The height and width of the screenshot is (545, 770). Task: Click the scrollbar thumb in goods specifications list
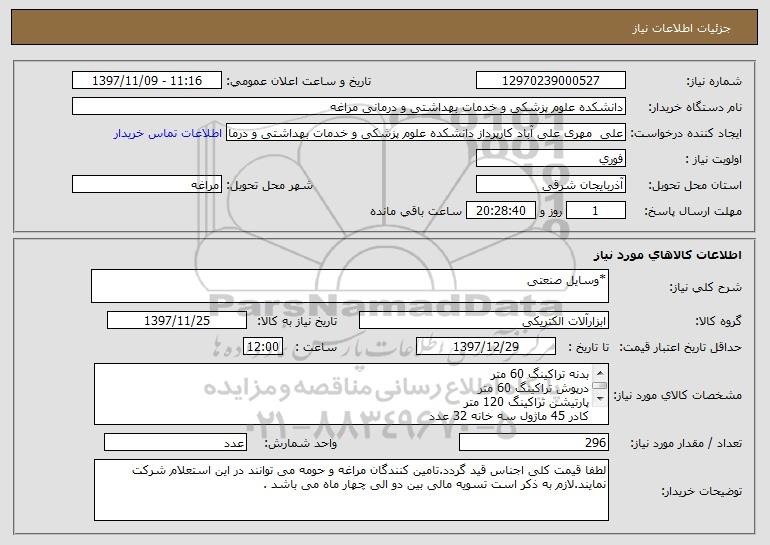[x=600, y=385]
